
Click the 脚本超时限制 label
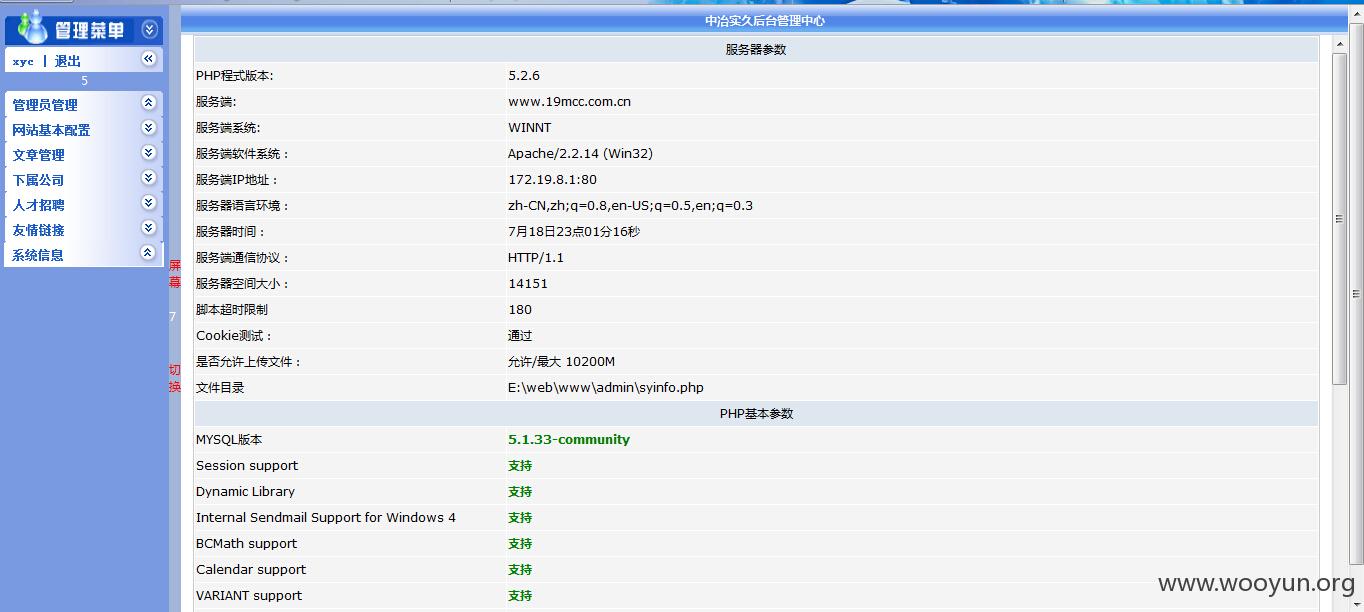232,310
